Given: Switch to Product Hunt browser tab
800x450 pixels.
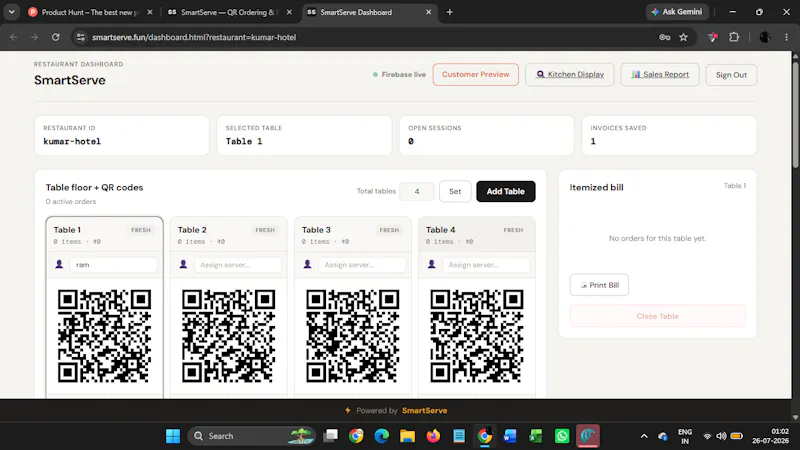Looking at the screenshot, I should pyautogui.click(x=90, y=12).
